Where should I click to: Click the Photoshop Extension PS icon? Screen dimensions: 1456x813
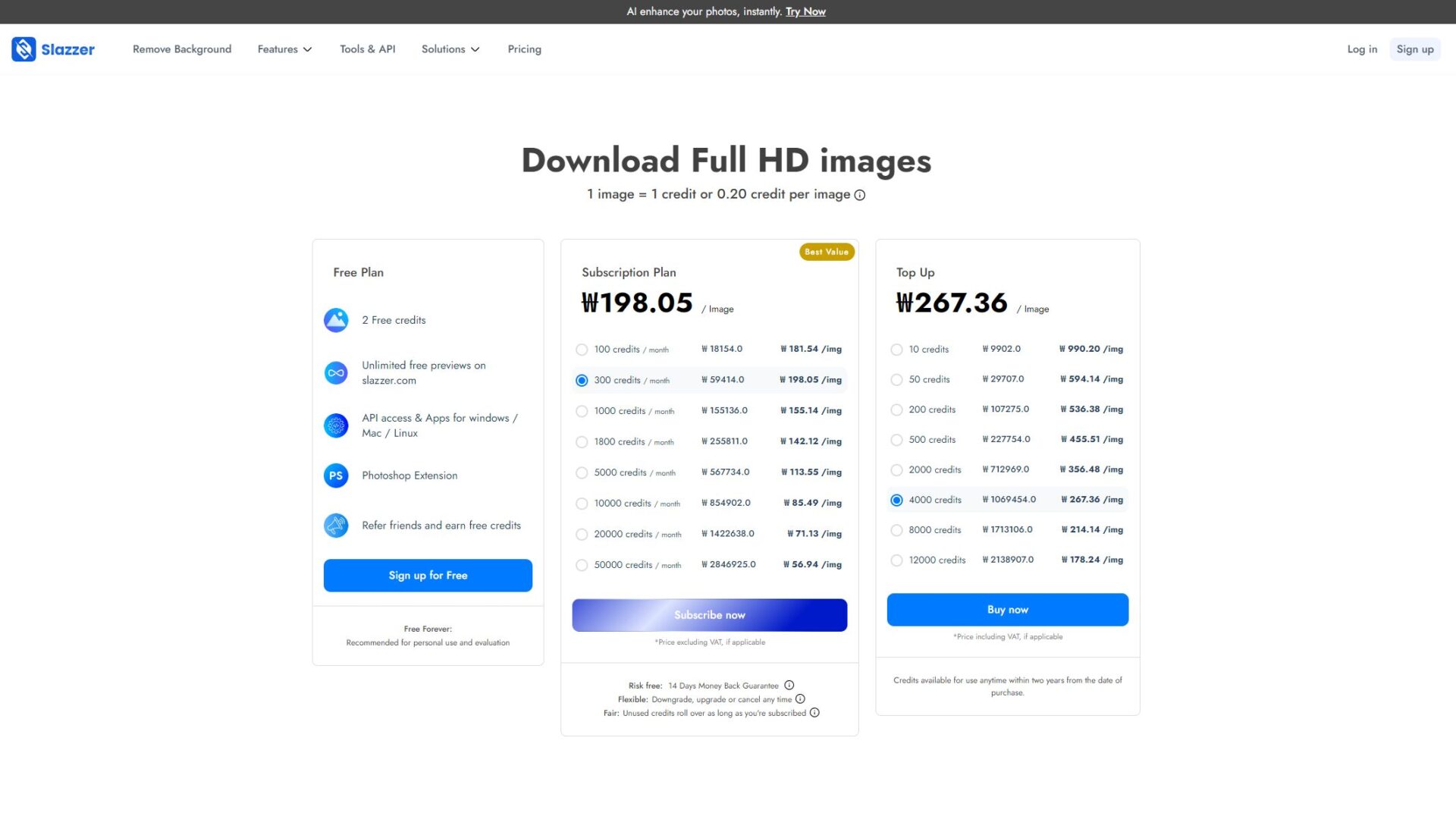coord(336,476)
